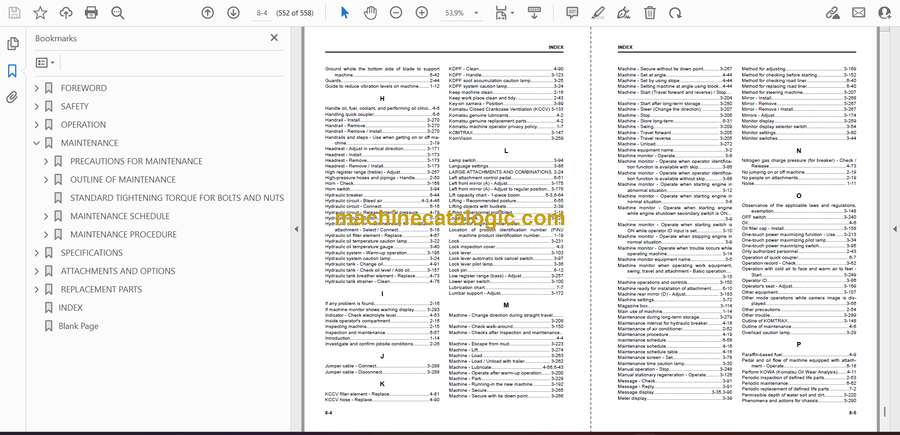Open ATTACHMENTS AND OPTIONS bookmark
This screenshot has width=900, height=435.
(x=118, y=271)
